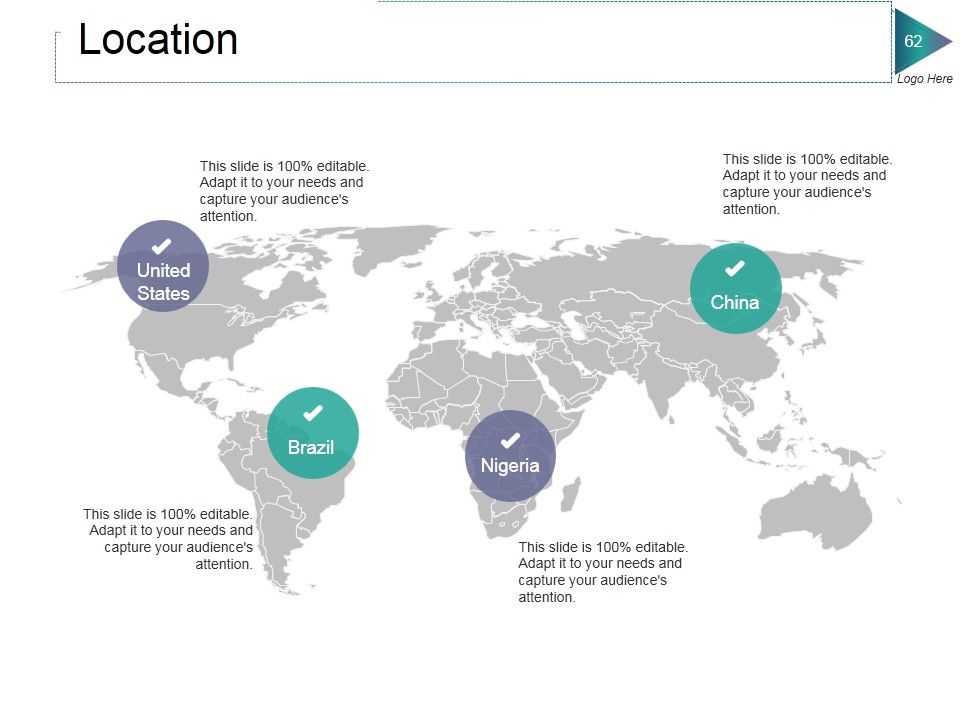Select the description text left of Brazil

coord(168,539)
